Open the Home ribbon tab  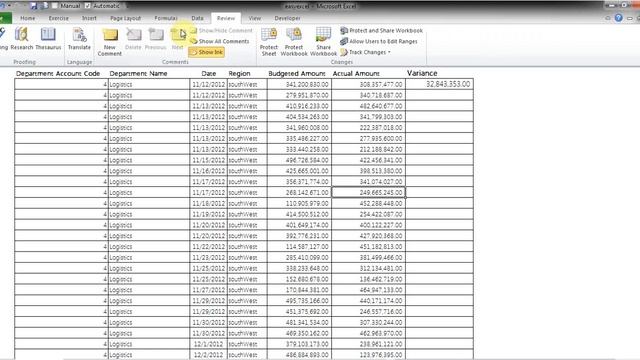click(x=28, y=18)
